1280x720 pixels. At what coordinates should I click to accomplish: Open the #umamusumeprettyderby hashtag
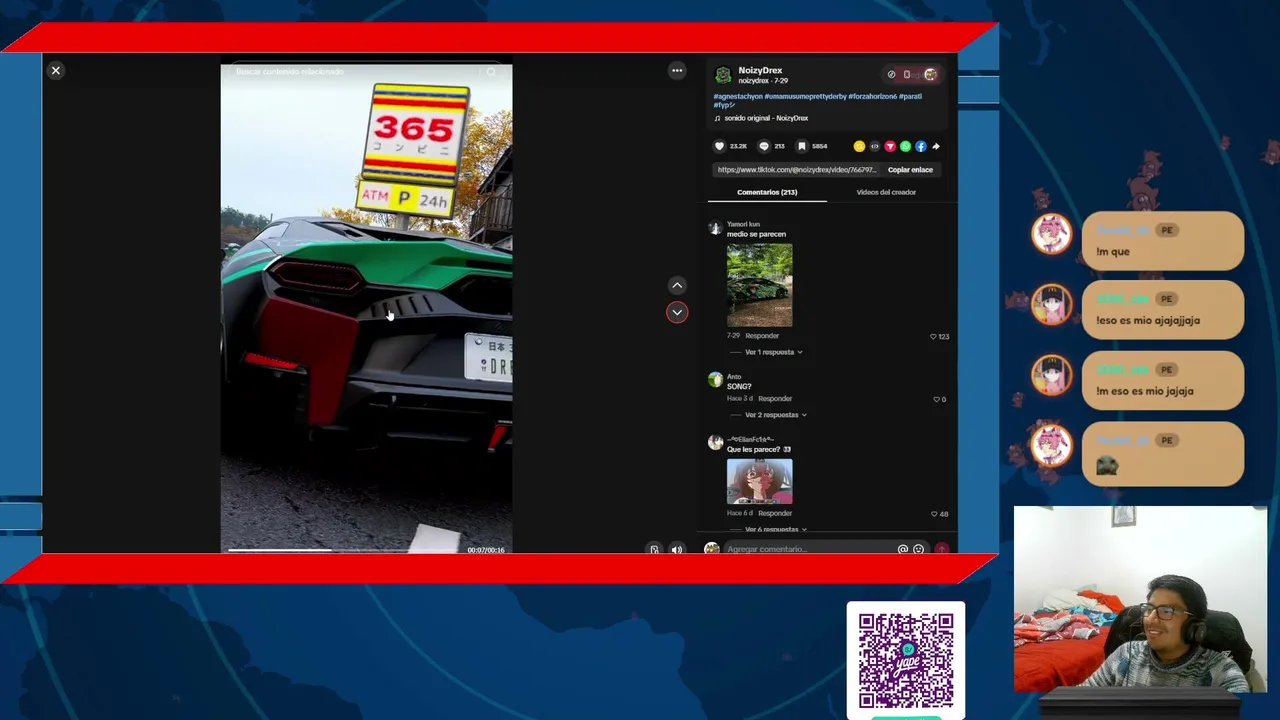click(x=805, y=96)
